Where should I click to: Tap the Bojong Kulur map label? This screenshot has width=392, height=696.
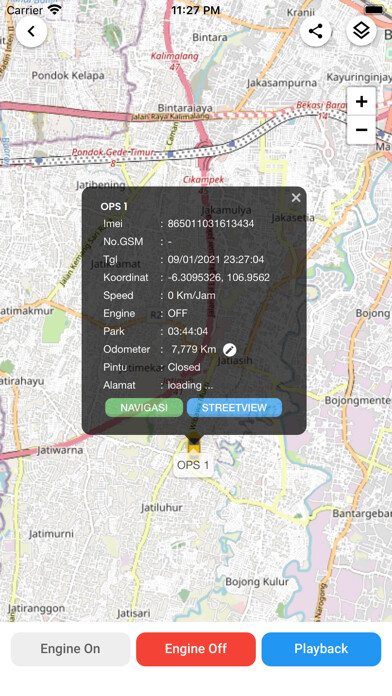(257, 582)
